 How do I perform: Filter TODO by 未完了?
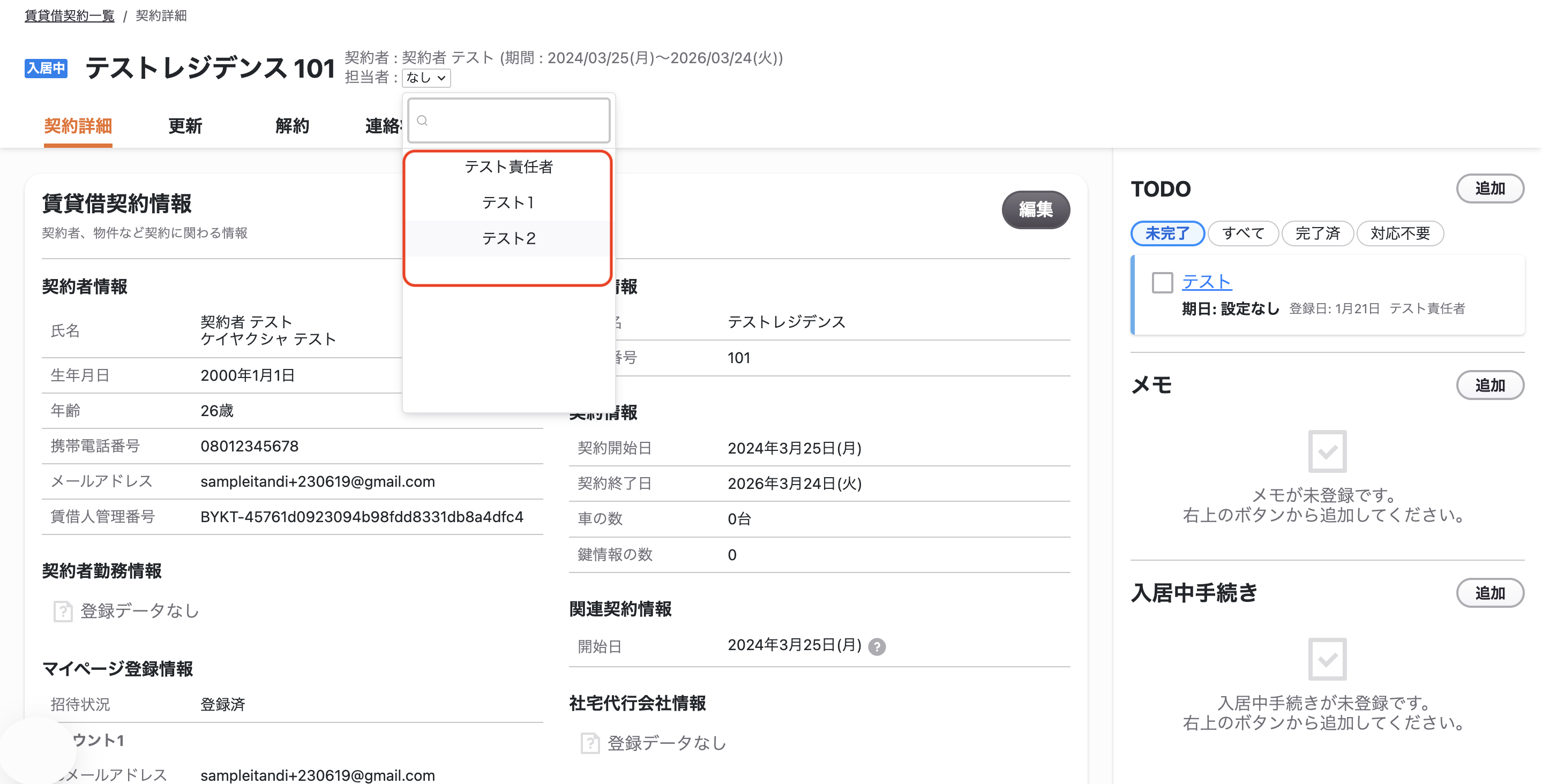pyautogui.click(x=1167, y=233)
